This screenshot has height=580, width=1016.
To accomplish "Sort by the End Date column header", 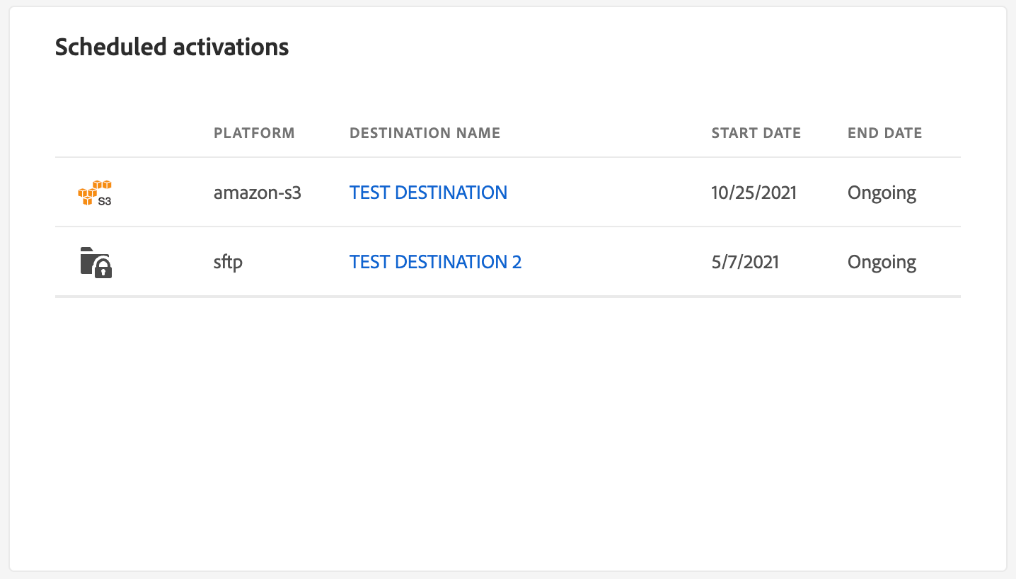I will 884,133.
